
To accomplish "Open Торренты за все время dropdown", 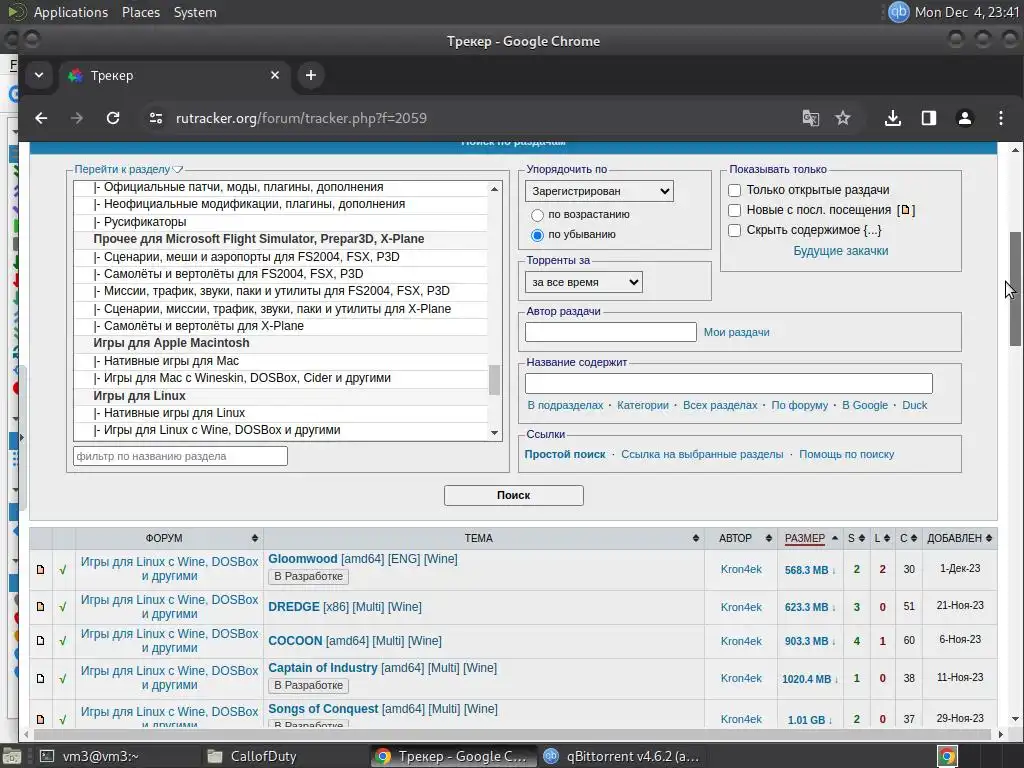I will (584, 282).
